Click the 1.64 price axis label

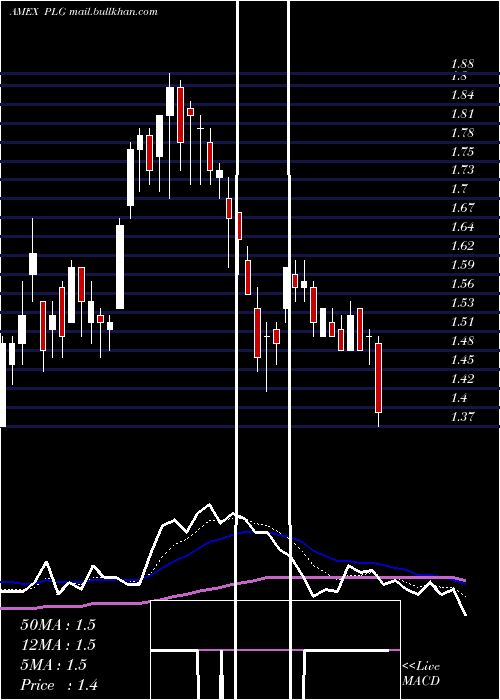tap(462, 227)
